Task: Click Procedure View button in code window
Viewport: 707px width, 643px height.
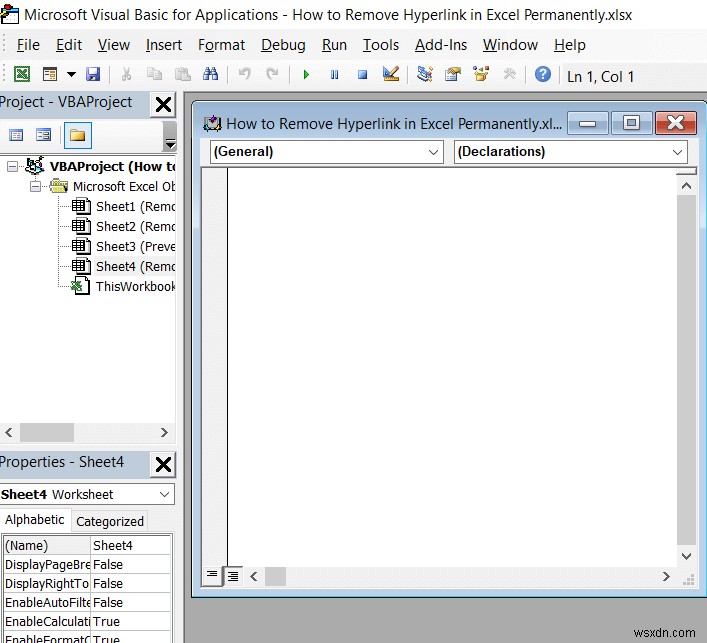Action: pos(211,575)
